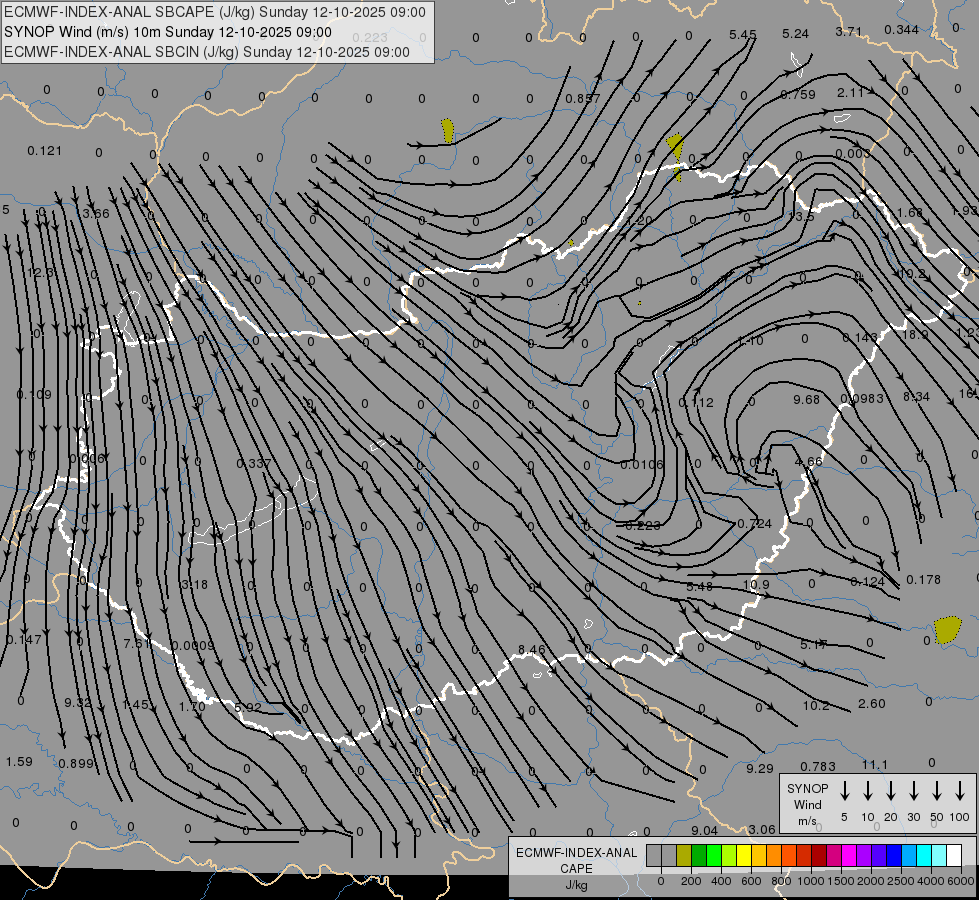Click the map value 18.9
The height and width of the screenshot is (900, 979).
click(915, 335)
